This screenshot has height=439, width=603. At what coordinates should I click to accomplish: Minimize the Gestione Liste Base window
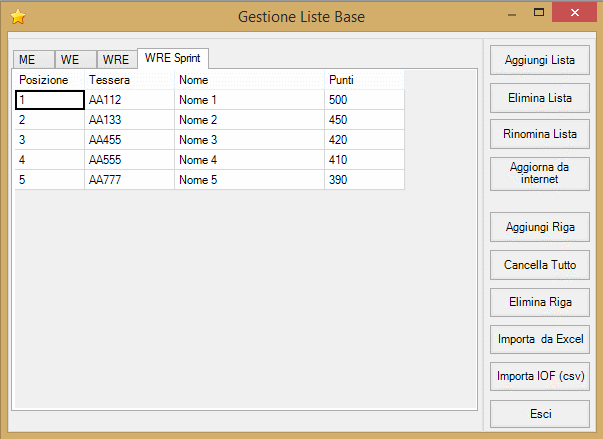pos(512,13)
